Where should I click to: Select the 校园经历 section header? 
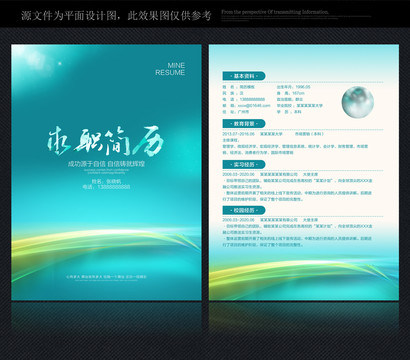[244, 210]
